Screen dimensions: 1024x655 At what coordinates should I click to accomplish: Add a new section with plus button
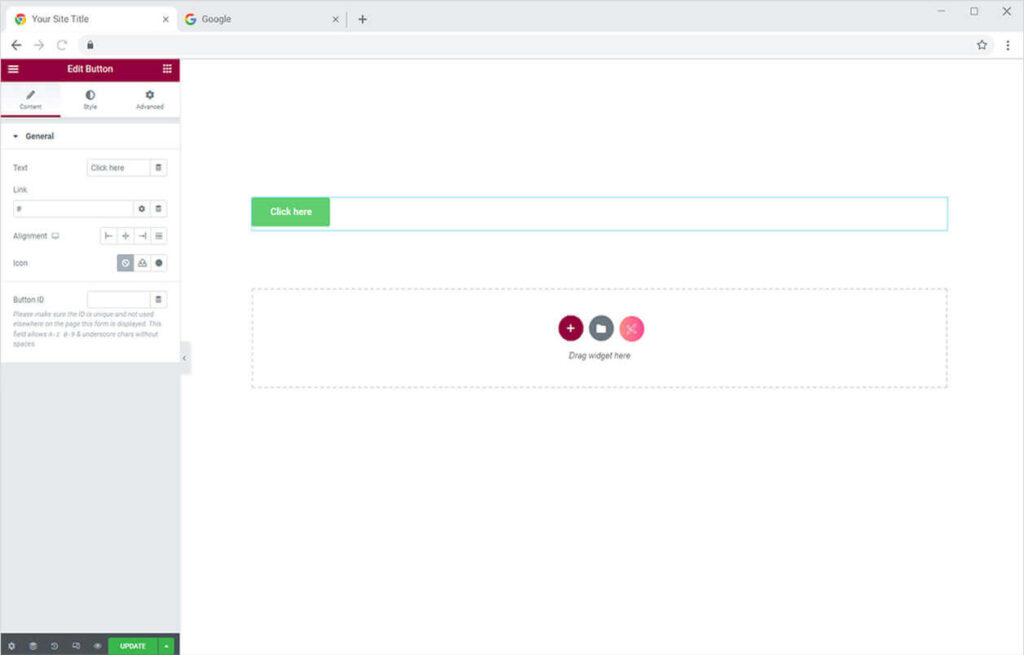(x=570, y=328)
